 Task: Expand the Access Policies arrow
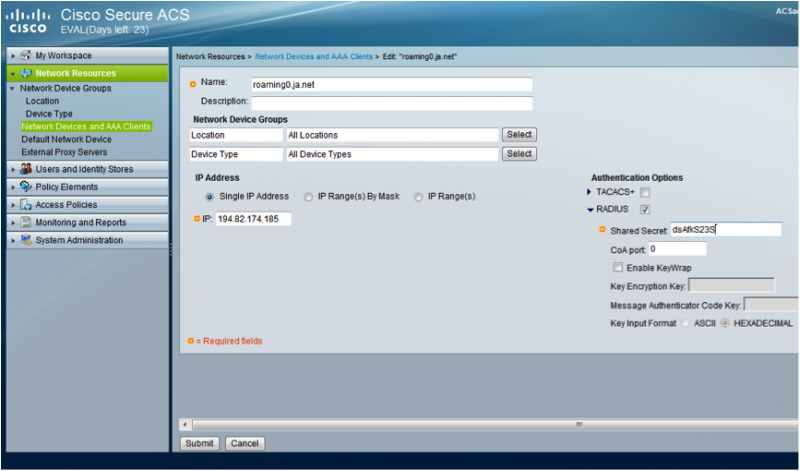coord(13,205)
